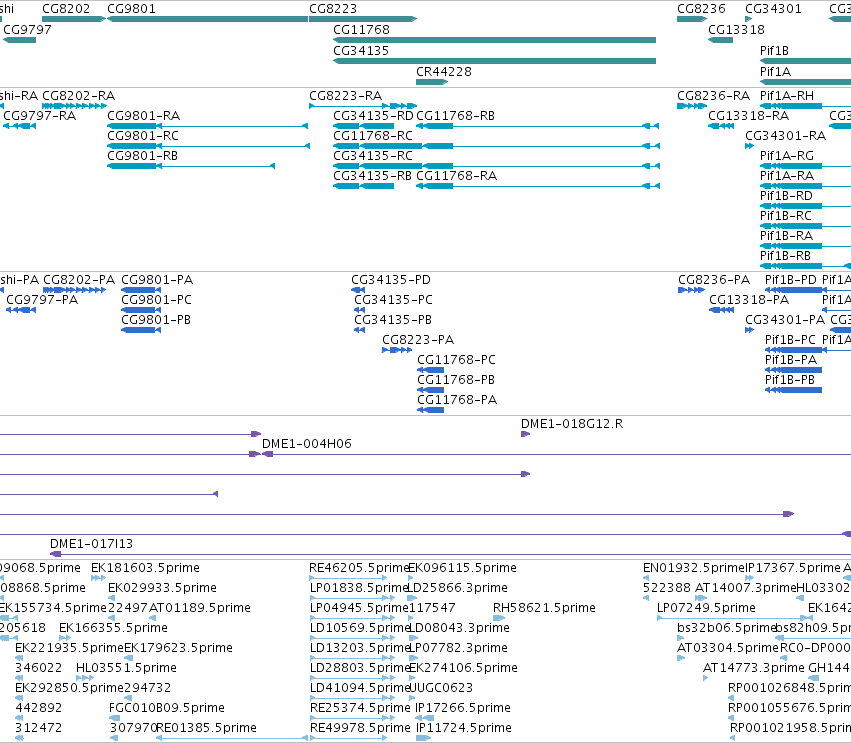Screen dimensions: 851x743
Task: Click transcript CG8223-RA
Action: (x=363, y=106)
